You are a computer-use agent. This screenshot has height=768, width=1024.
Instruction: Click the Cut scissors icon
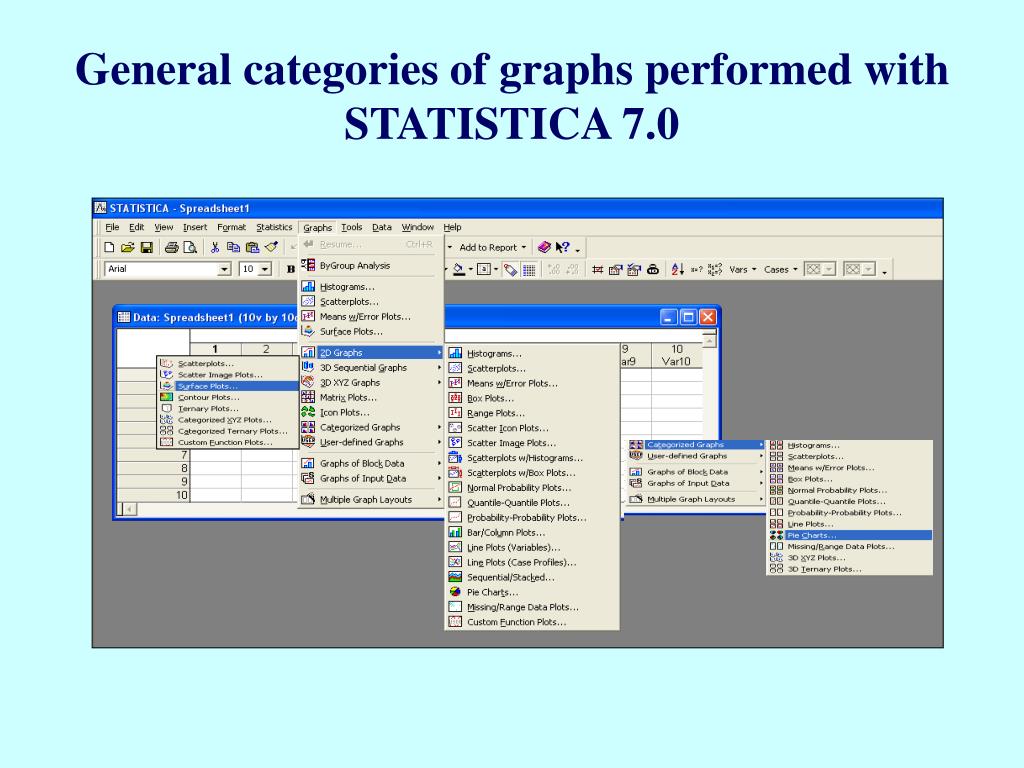[215, 248]
